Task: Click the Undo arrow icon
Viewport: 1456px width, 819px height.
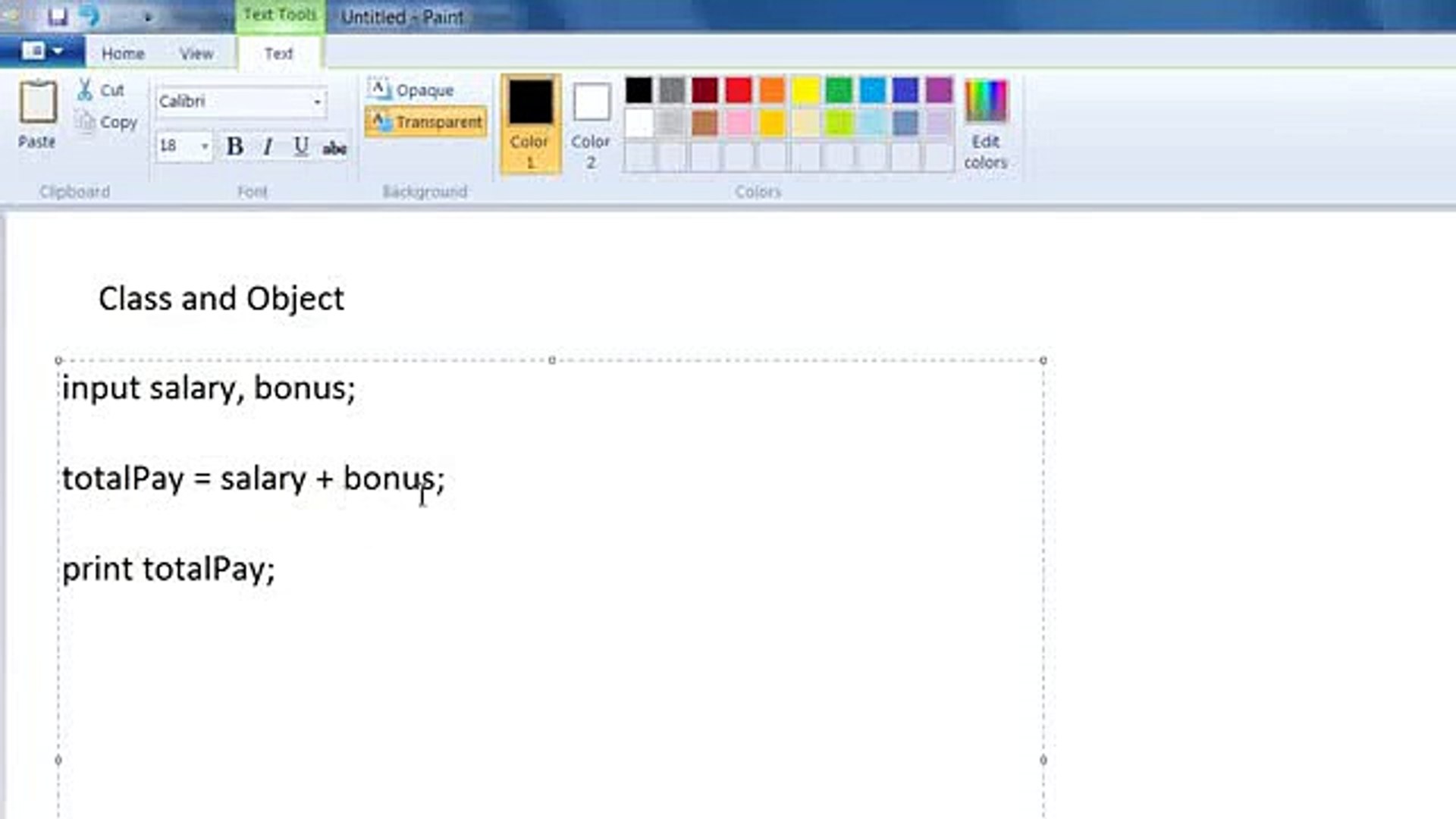Action: 90,16
